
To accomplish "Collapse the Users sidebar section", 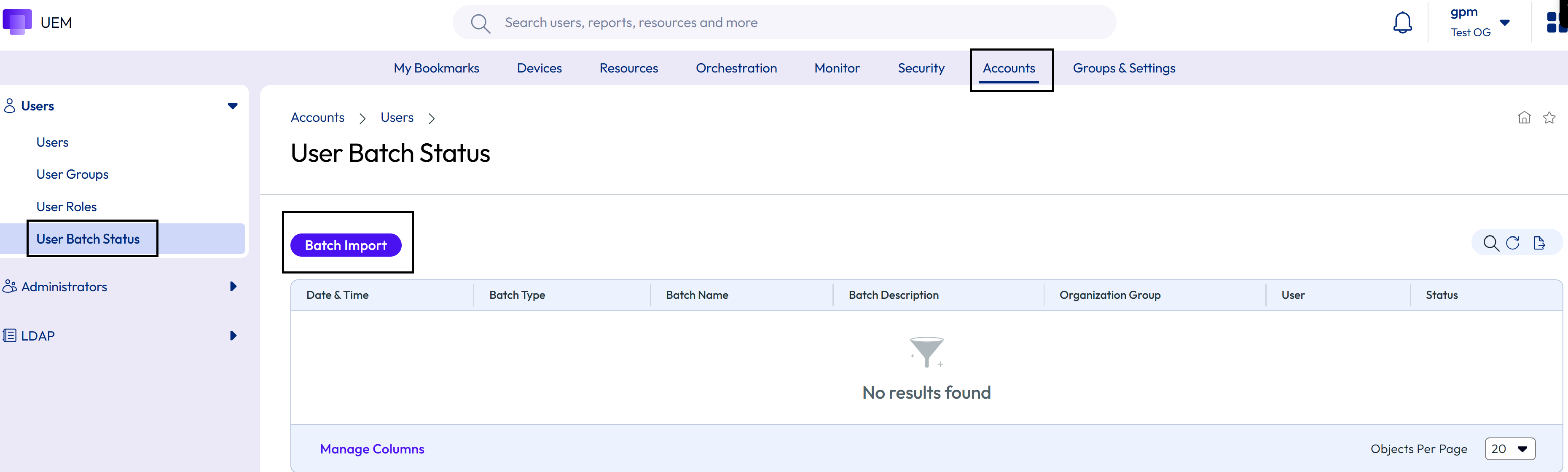I will (233, 106).
